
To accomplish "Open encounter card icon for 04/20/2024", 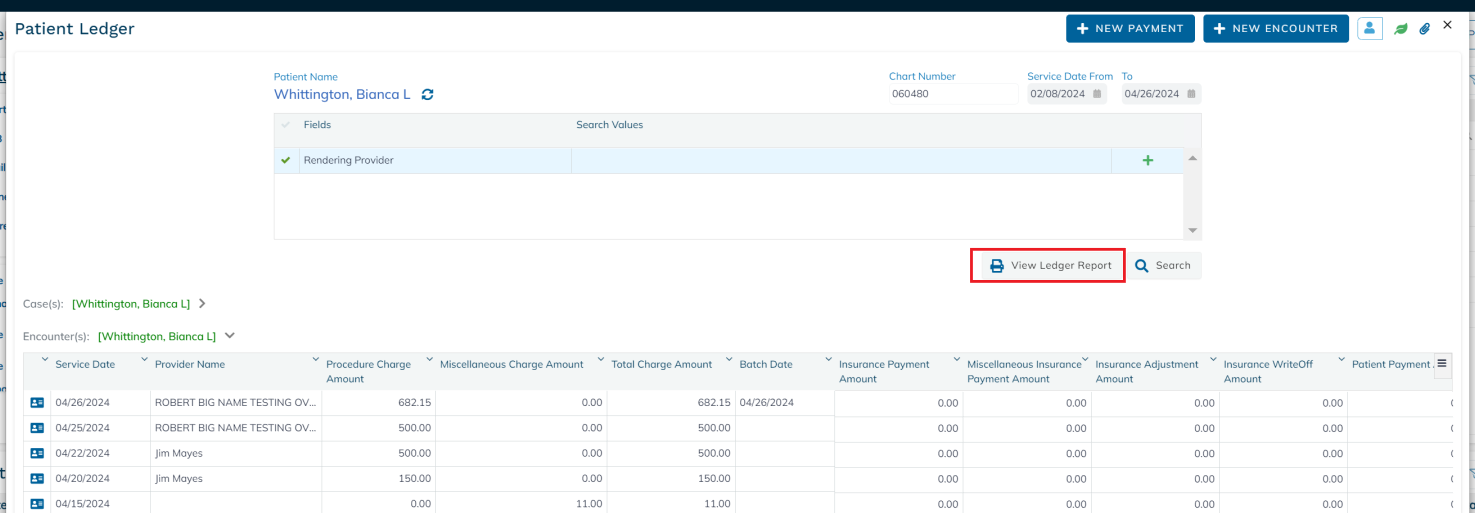I will pyautogui.click(x=37, y=479).
